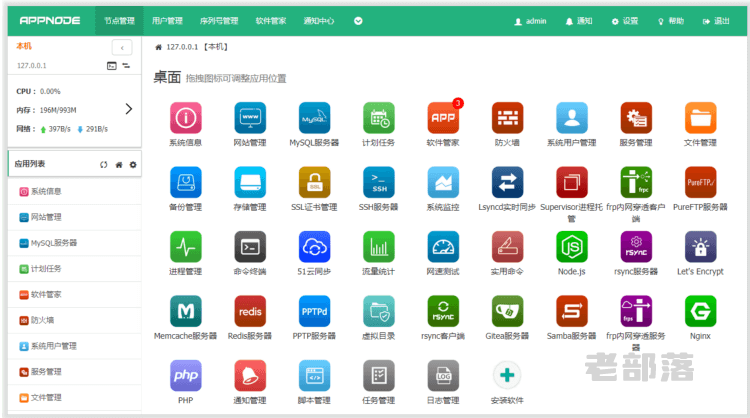
Task: Open the PHP desktop icon
Action: [186, 375]
